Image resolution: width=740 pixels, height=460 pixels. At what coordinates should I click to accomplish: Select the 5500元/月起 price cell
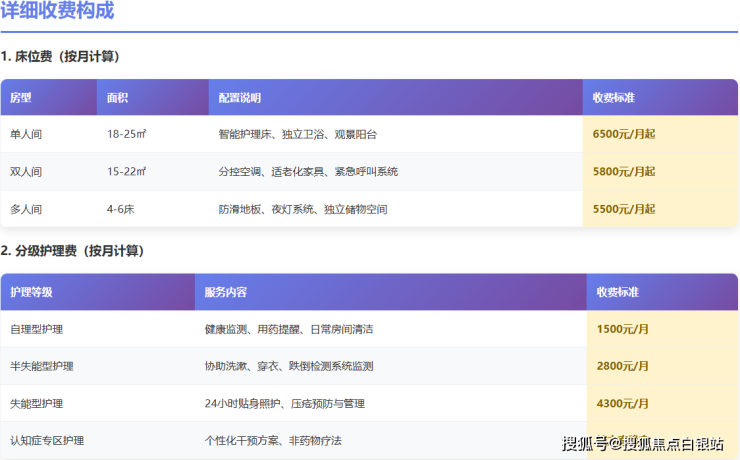tap(624, 210)
